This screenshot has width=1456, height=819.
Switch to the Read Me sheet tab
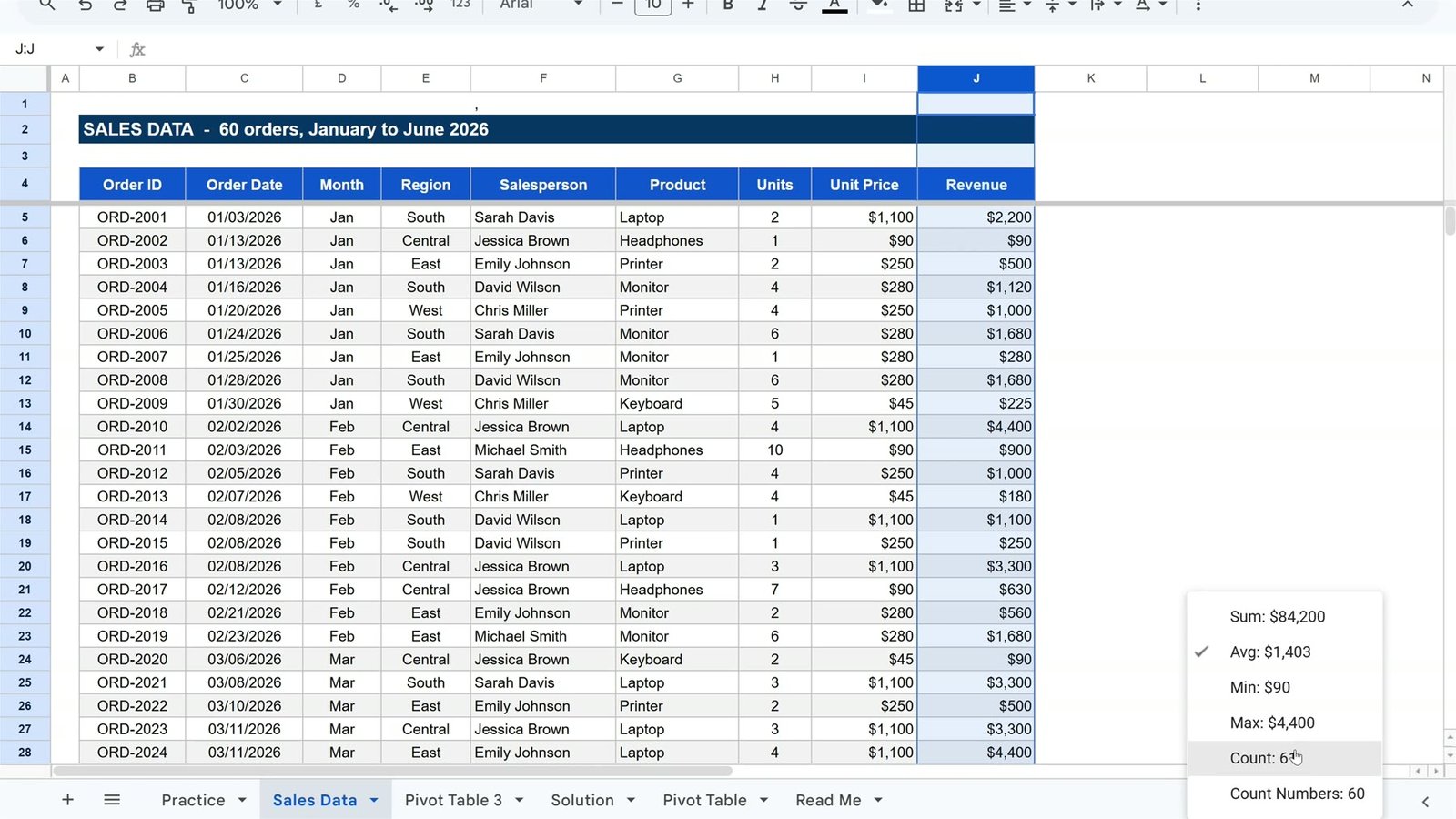tap(828, 800)
